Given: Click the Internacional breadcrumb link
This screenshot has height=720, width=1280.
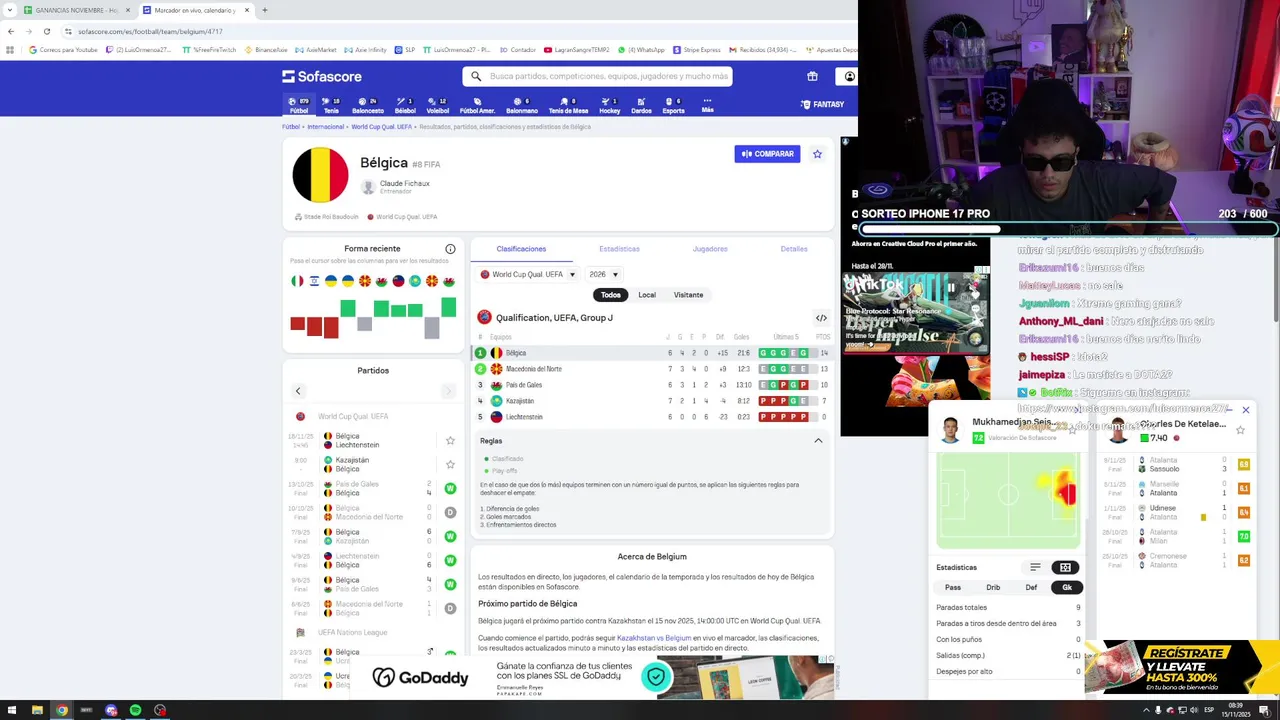Looking at the screenshot, I should 325,127.
